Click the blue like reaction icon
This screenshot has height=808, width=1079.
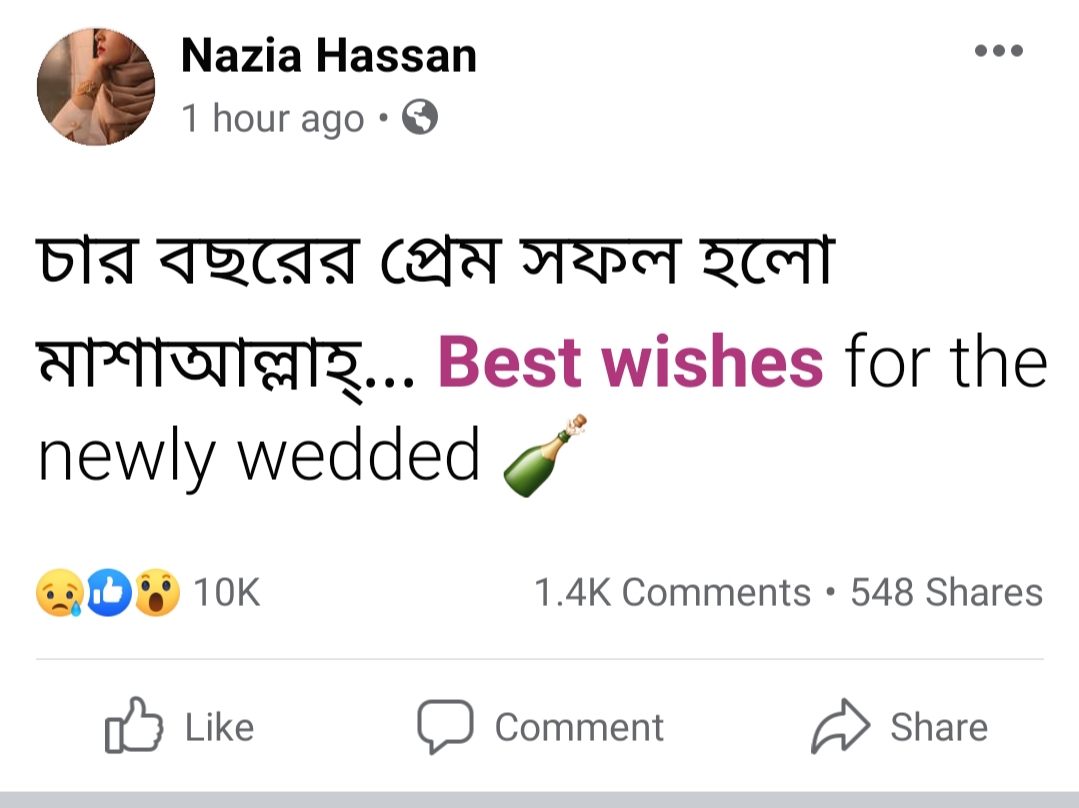click(108, 593)
